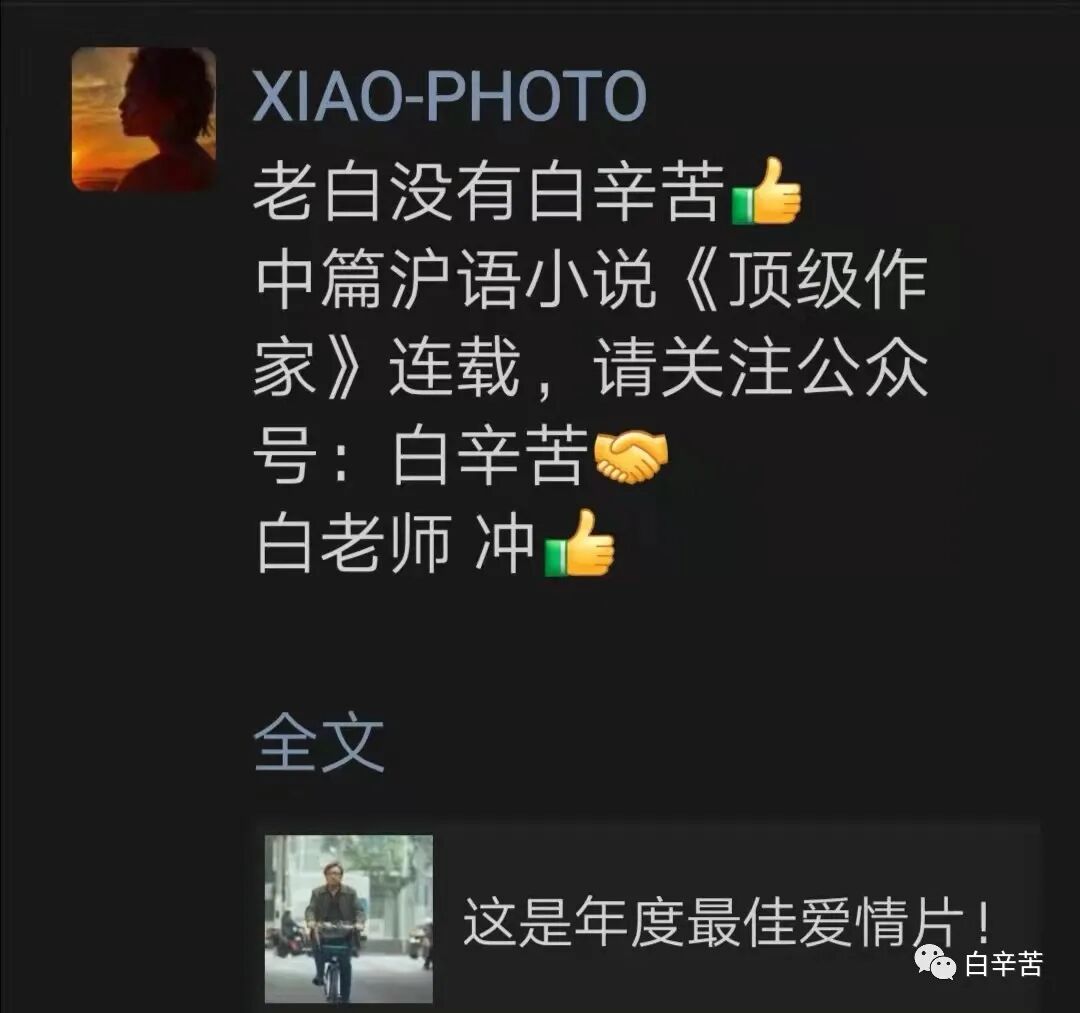The height and width of the screenshot is (1013, 1080).
Task: Click the 白辛苦 watermark text
Action: tap(1004, 963)
